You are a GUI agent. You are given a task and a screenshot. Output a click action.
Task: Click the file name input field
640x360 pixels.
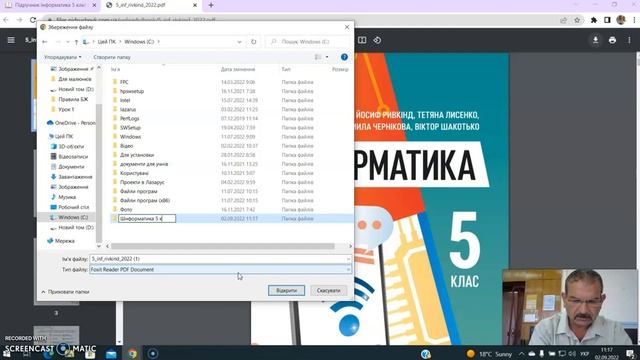tap(217, 259)
